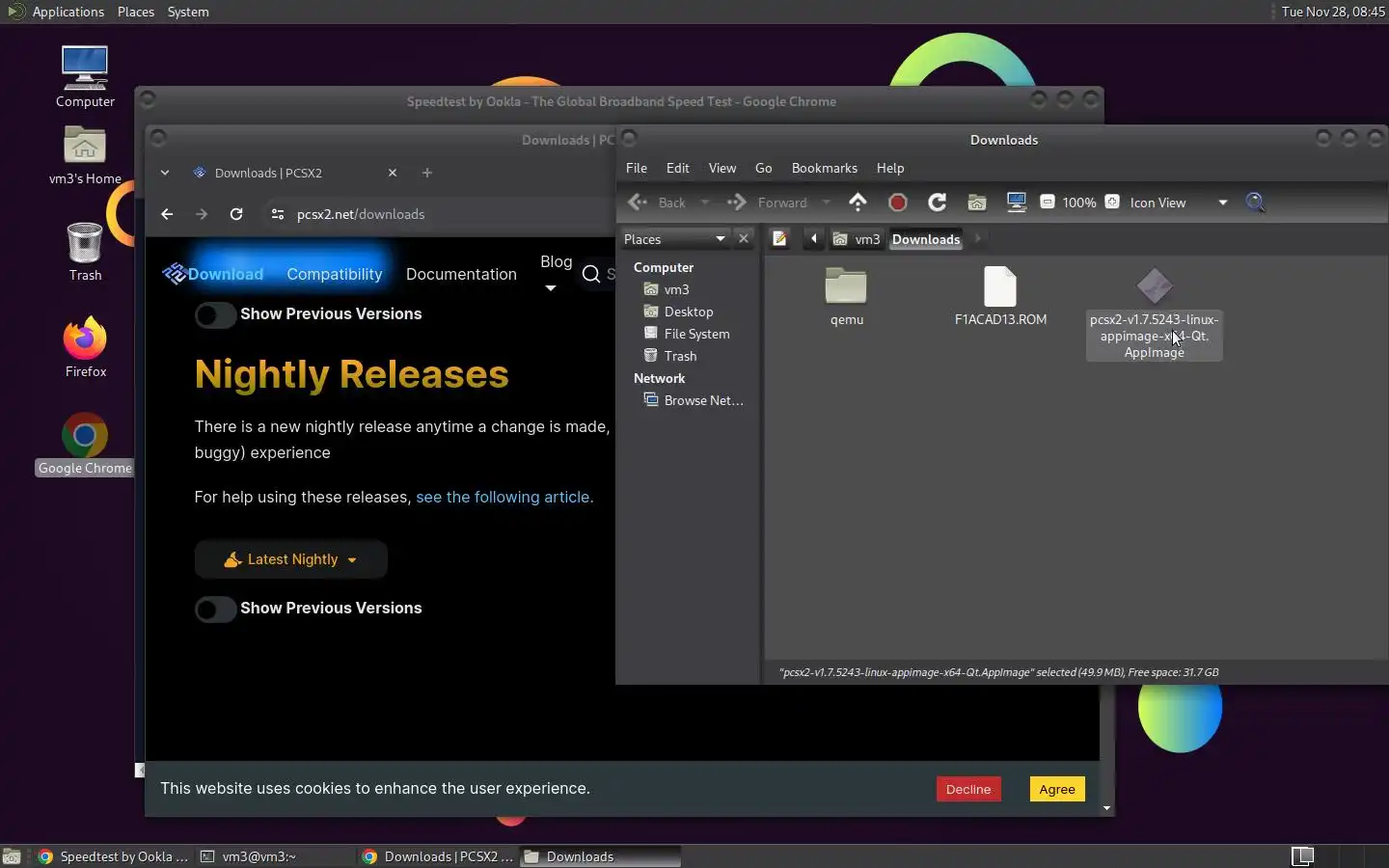The width and height of the screenshot is (1389, 868).
Task: Open Chrome tab search chevron
Action: pos(165,173)
